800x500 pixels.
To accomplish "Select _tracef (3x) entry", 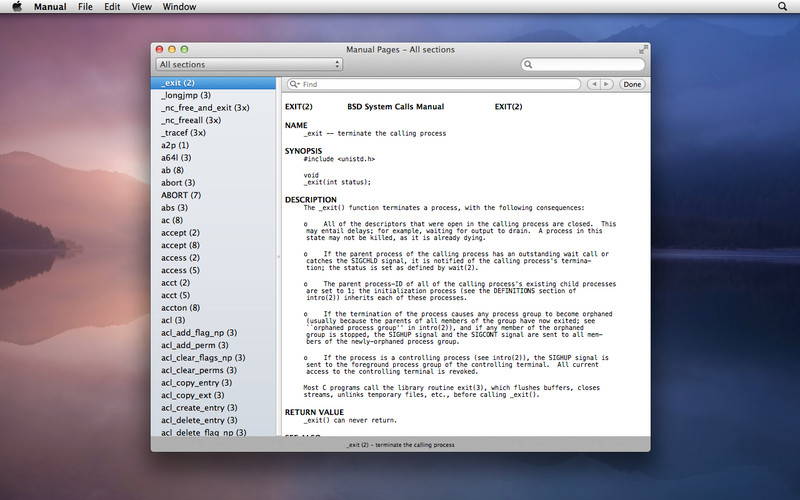I will [x=213, y=133].
